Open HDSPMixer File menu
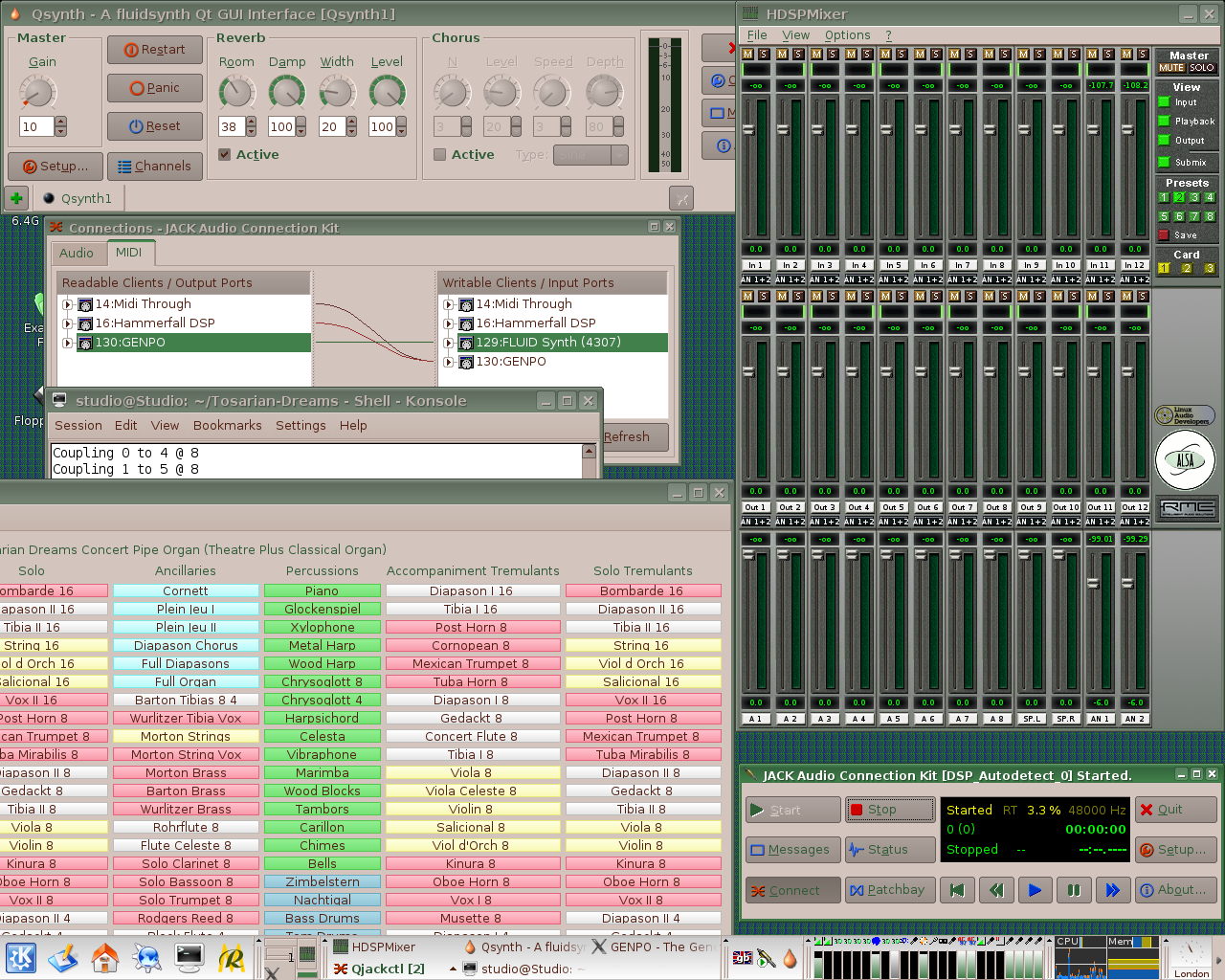The width and height of the screenshot is (1225, 980). pyautogui.click(x=757, y=35)
